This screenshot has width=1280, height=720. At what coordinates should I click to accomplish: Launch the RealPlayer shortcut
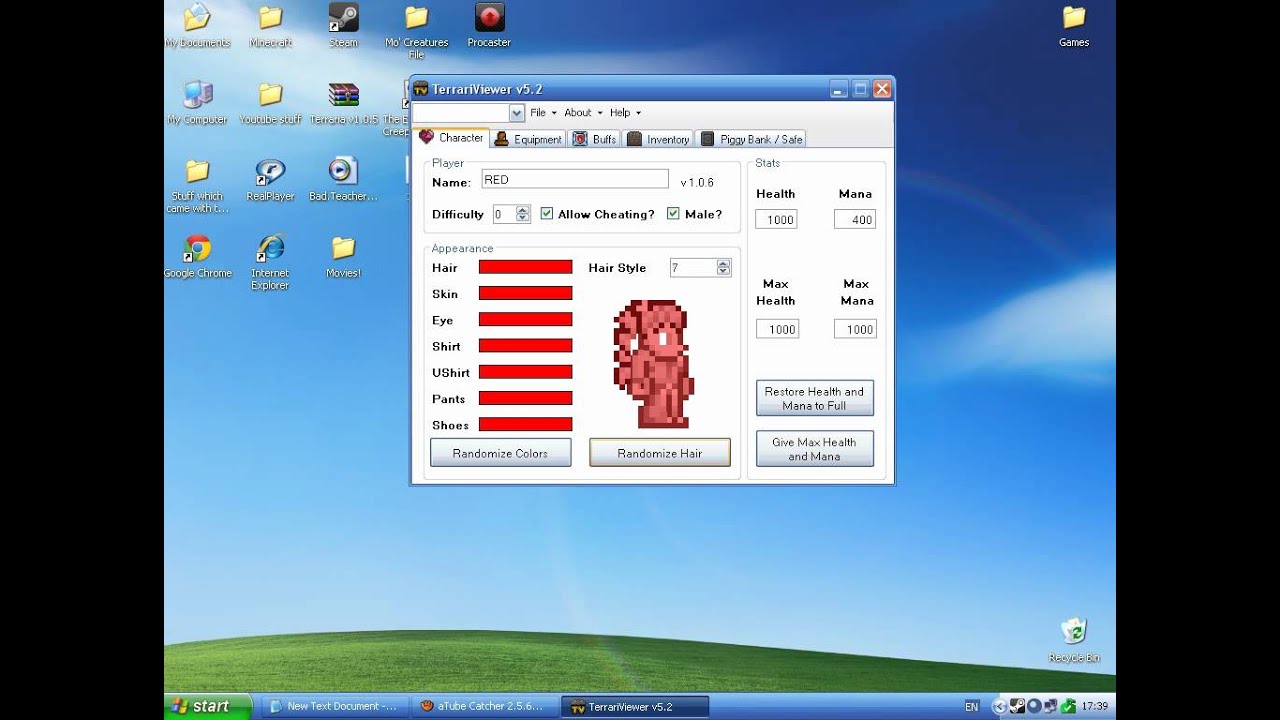pos(270,180)
